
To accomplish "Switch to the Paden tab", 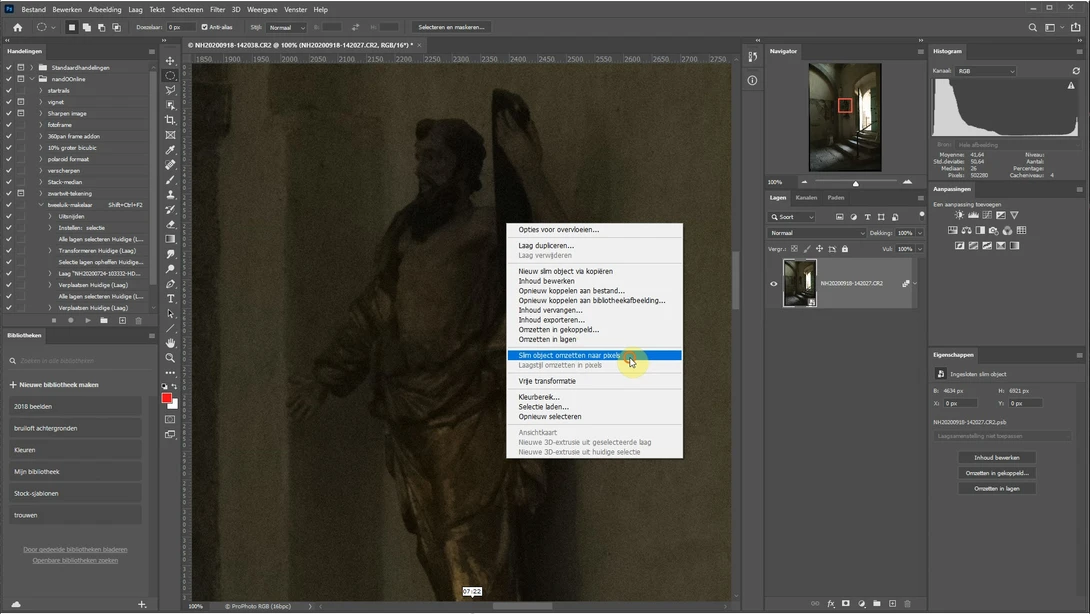I will click(836, 197).
